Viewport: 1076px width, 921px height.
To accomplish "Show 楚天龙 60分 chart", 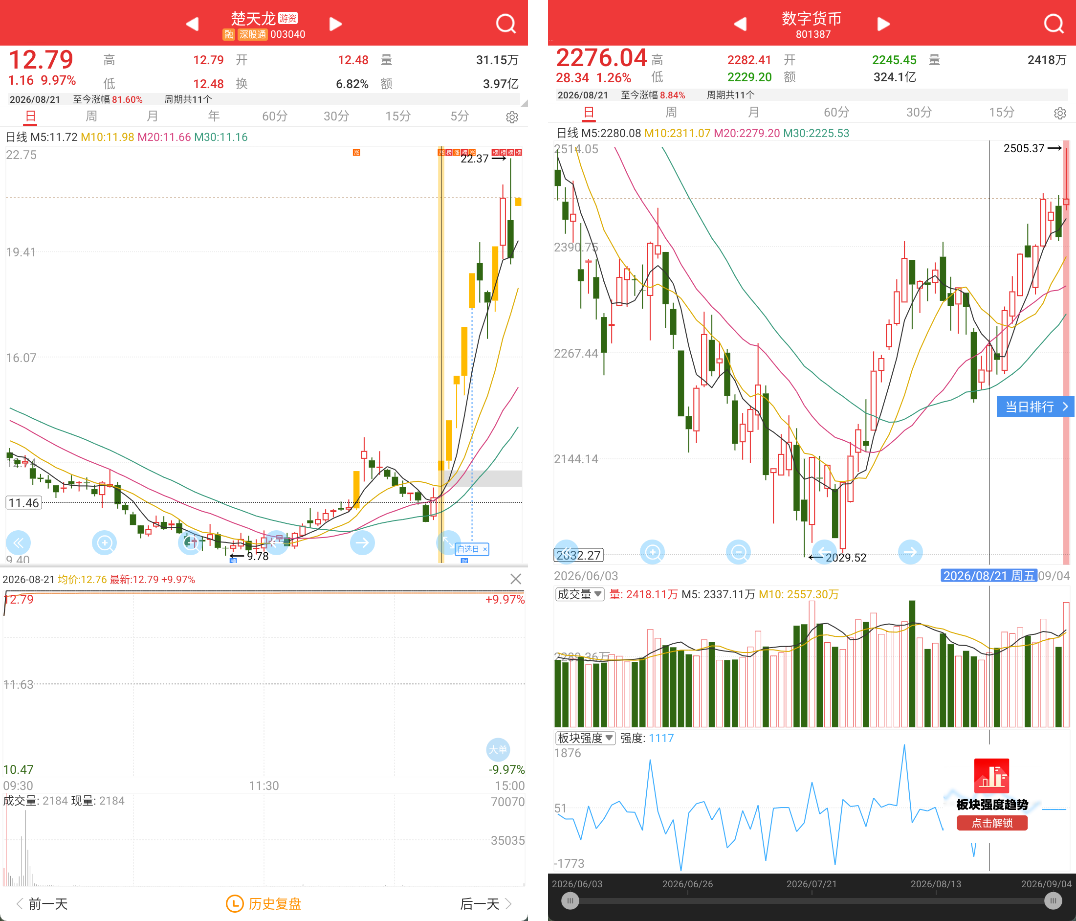I will tap(274, 117).
